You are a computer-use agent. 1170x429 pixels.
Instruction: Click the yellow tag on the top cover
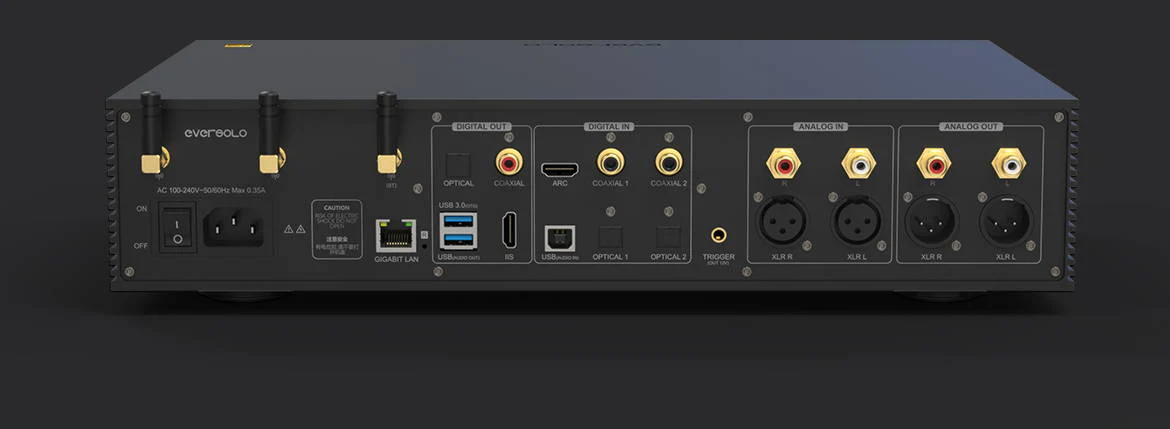[x=238, y=46]
